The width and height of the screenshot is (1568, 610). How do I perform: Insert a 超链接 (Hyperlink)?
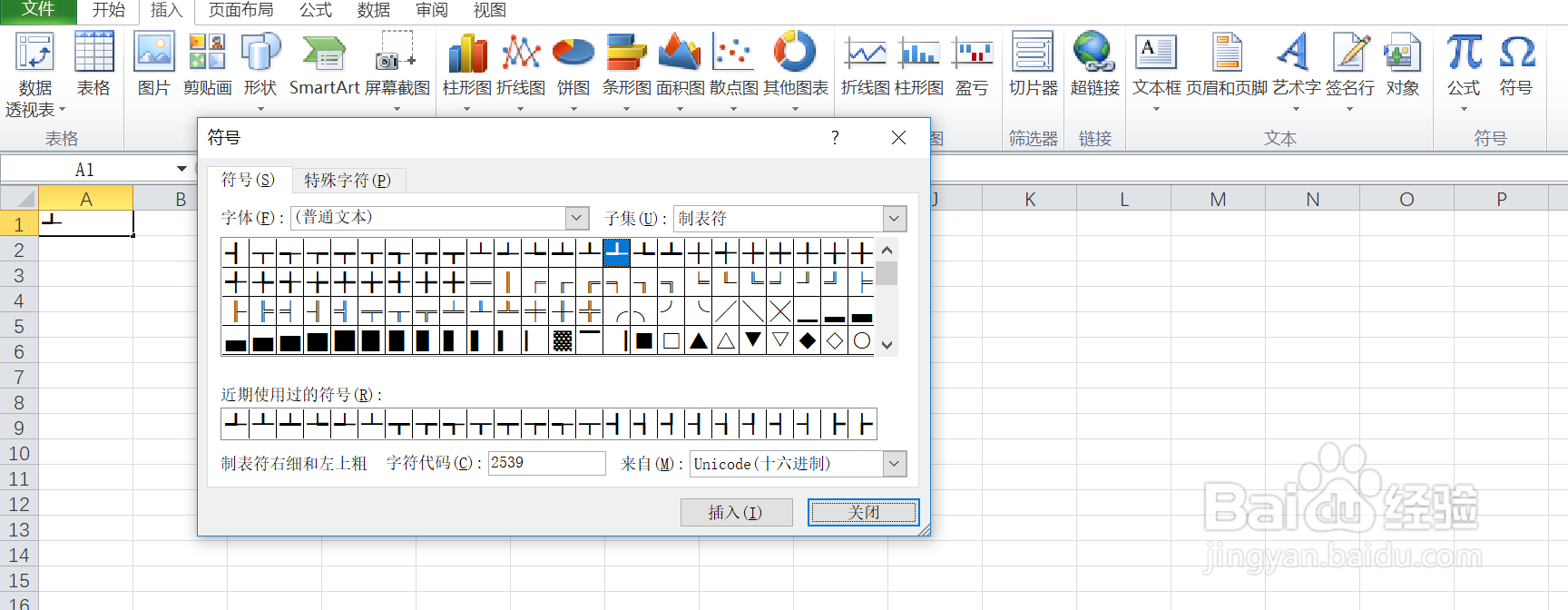[1095, 65]
